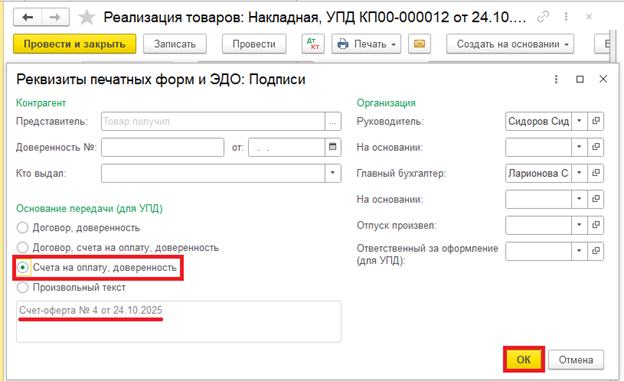The width and height of the screenshot is (624, 381).
Task: Open the Руководитель dropdown arrow
Action: [x=579, y=121]
